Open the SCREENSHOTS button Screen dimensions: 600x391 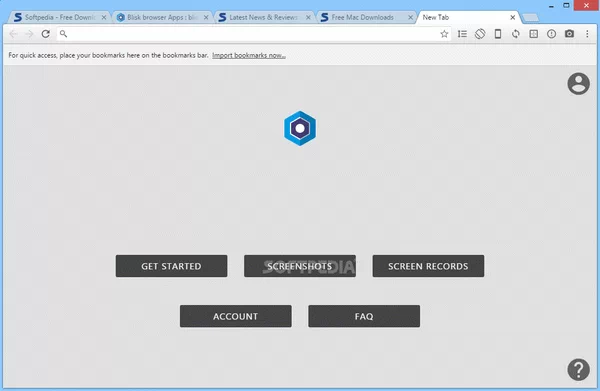(300, 266)
